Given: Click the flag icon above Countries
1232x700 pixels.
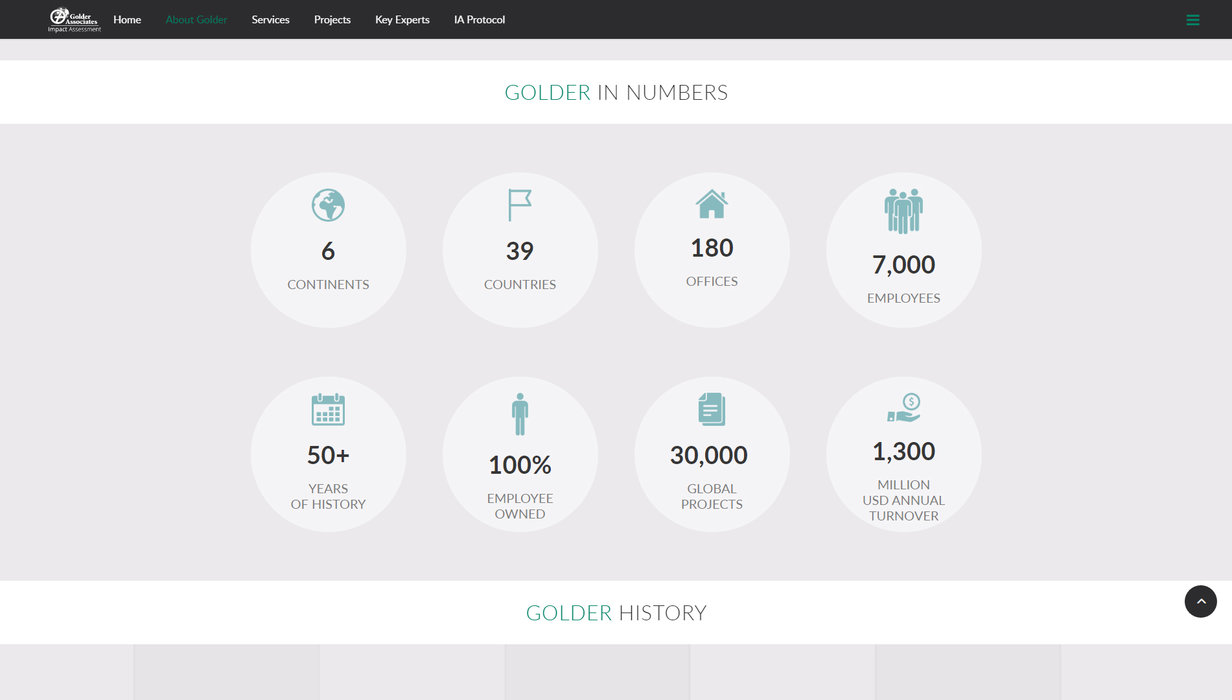Looking at the screenshot, I should pyautogui.click(x=520, y=206).
